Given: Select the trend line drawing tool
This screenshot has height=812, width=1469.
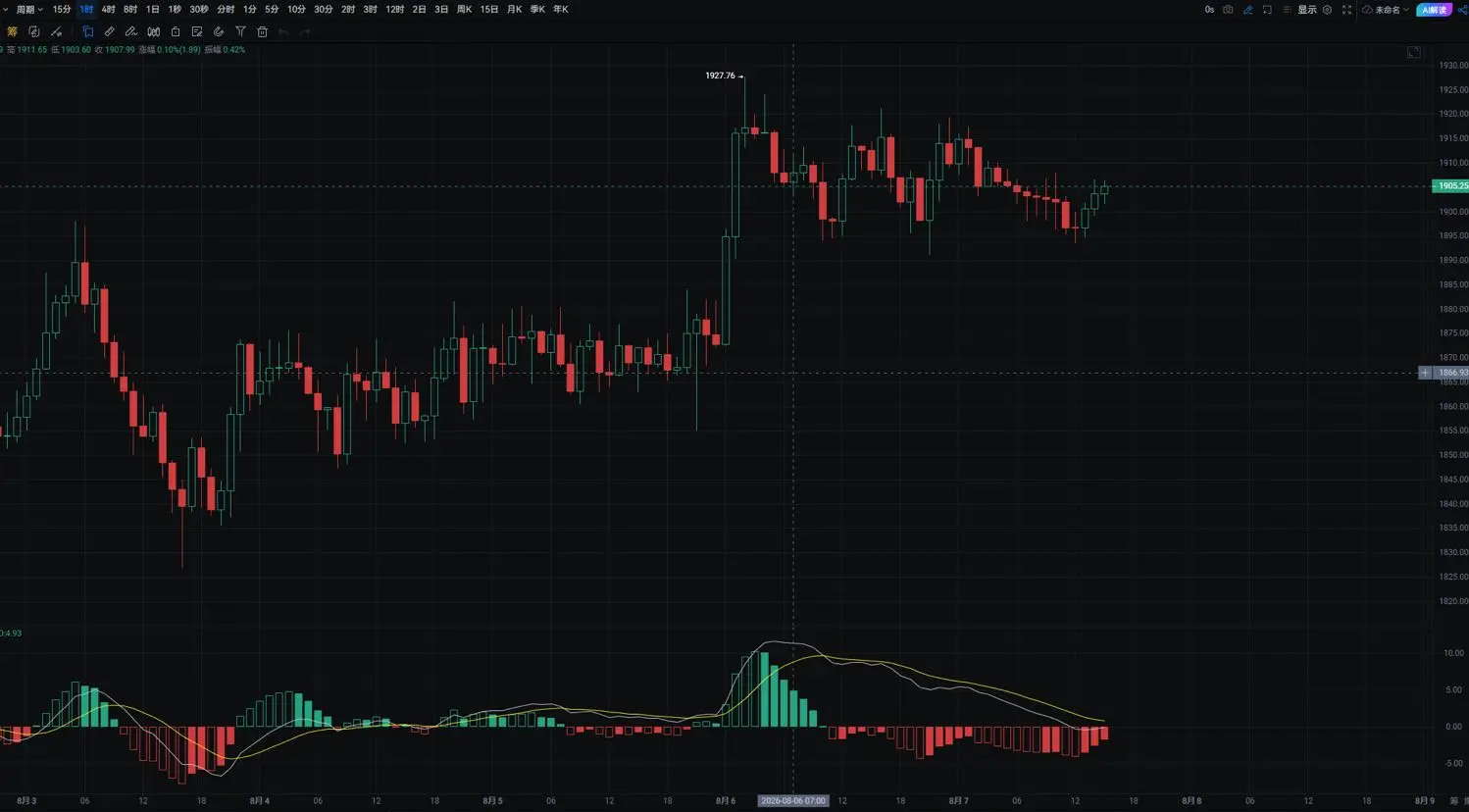Looking at the screenshot, I should (56, 31).
